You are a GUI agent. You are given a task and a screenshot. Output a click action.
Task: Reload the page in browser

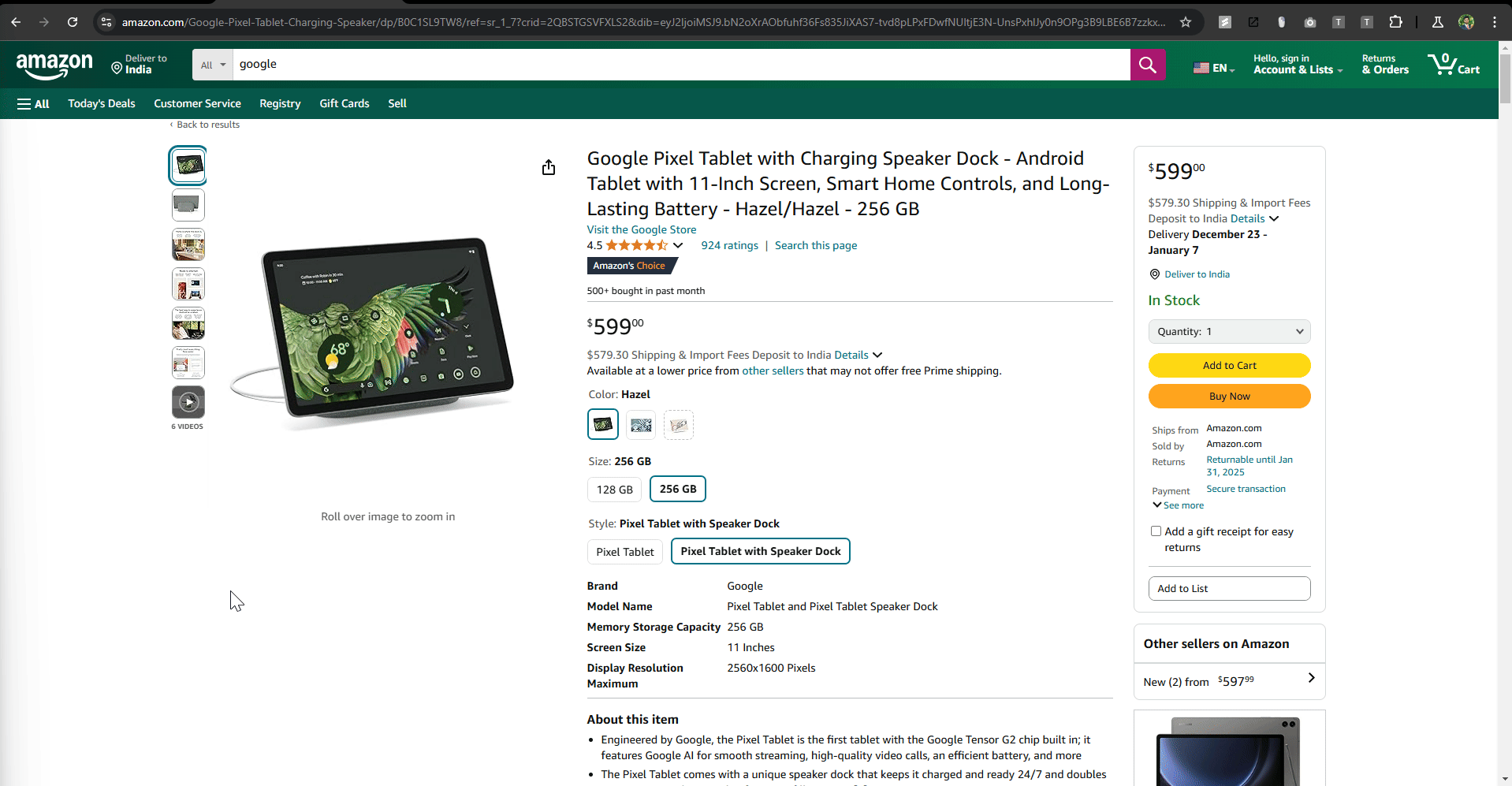(73, 22)
